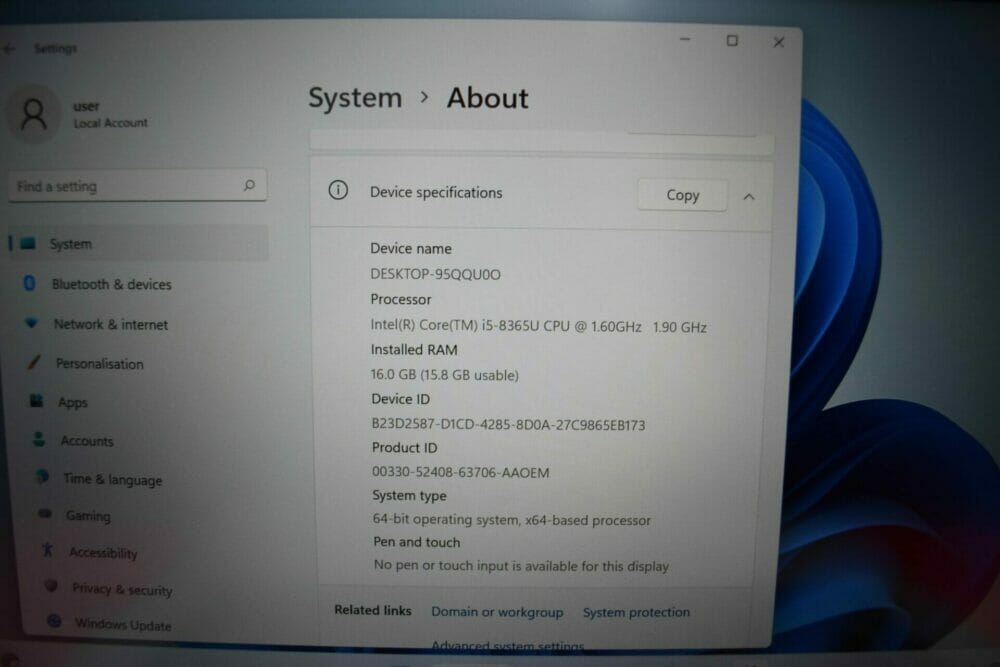The width and height of the screenshot is (1000, 667).
Task: Click the Accessibility figure icon
Action: pos(48,550)
